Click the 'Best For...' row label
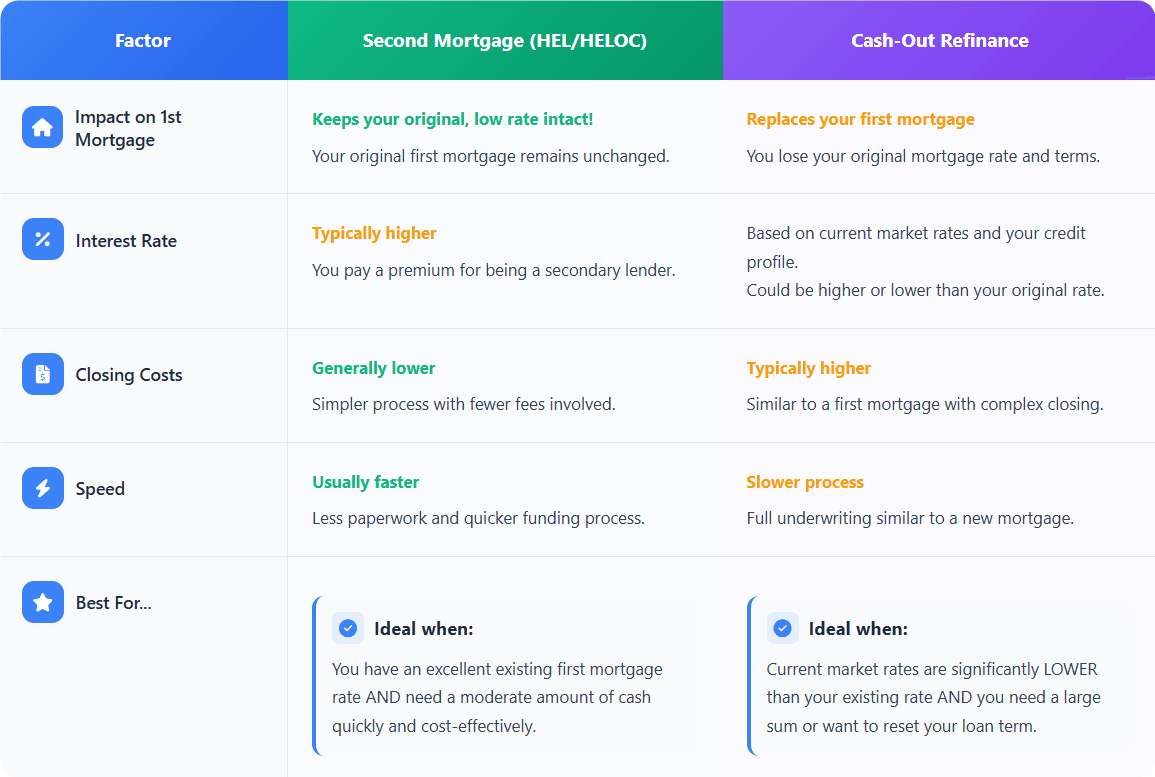1155x777 pixels. point(113,603)
